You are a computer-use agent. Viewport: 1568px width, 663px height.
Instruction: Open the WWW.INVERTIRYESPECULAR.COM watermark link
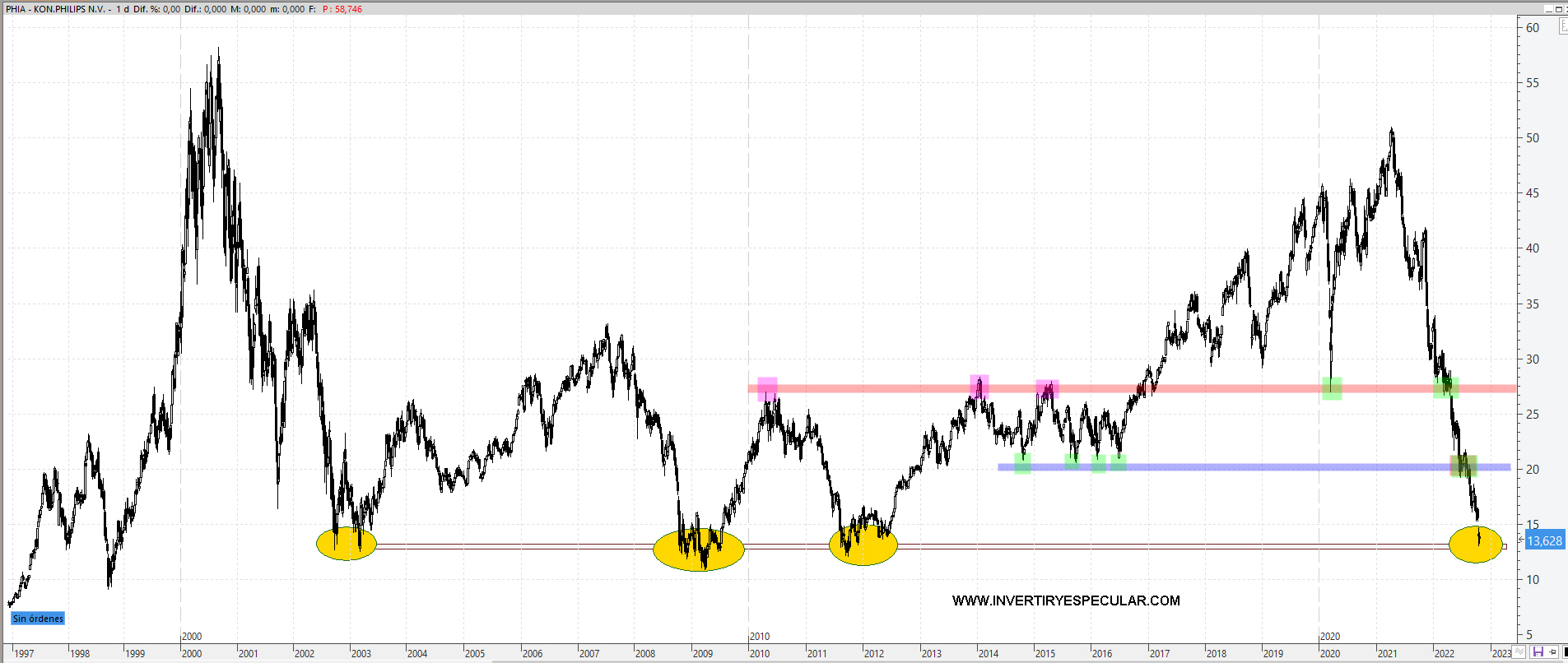click(x=1066, y=600)
